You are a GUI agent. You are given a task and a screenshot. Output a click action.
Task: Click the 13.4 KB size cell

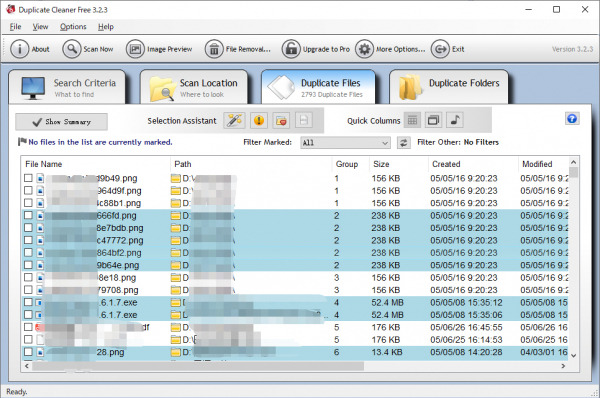click(387, 352)
